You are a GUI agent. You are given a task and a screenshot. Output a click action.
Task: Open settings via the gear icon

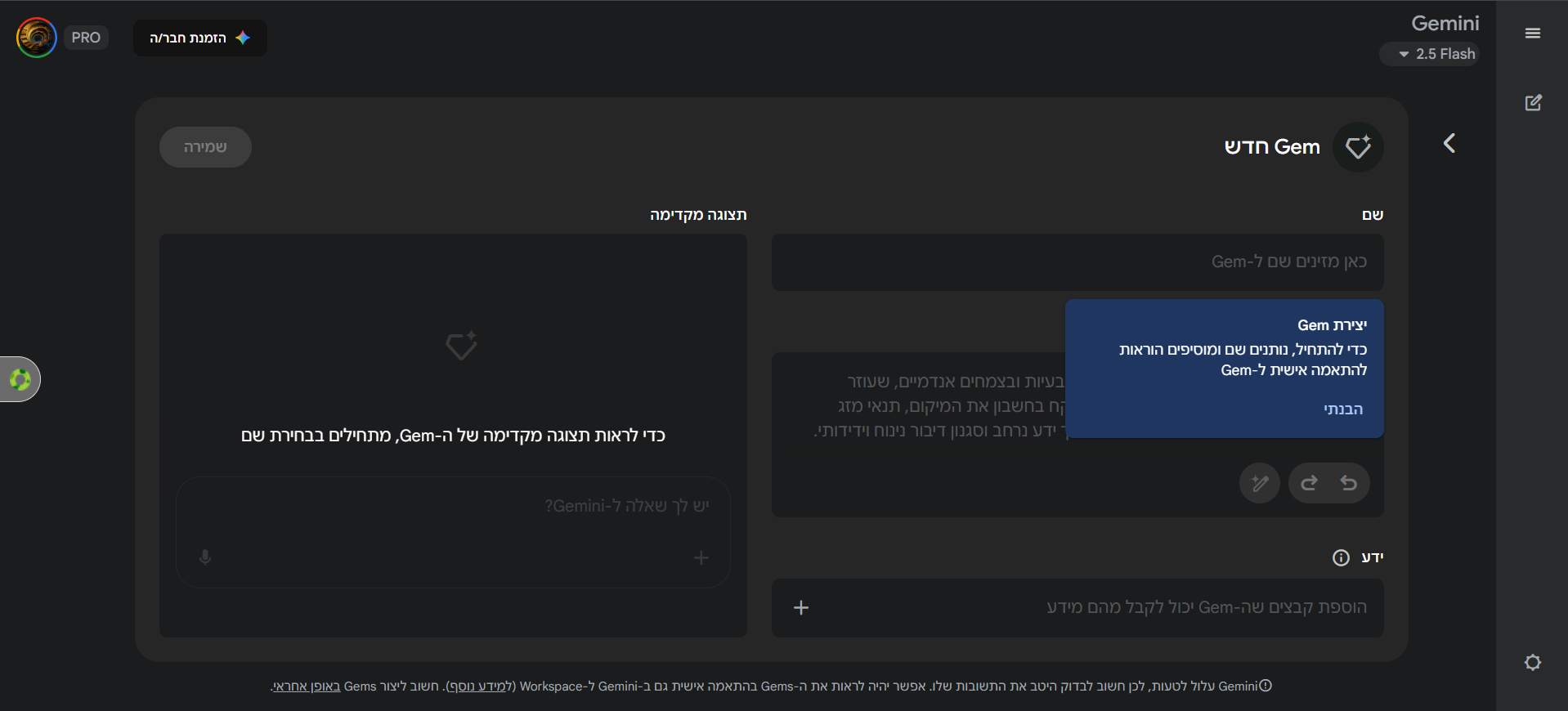tap(1533, 662)
